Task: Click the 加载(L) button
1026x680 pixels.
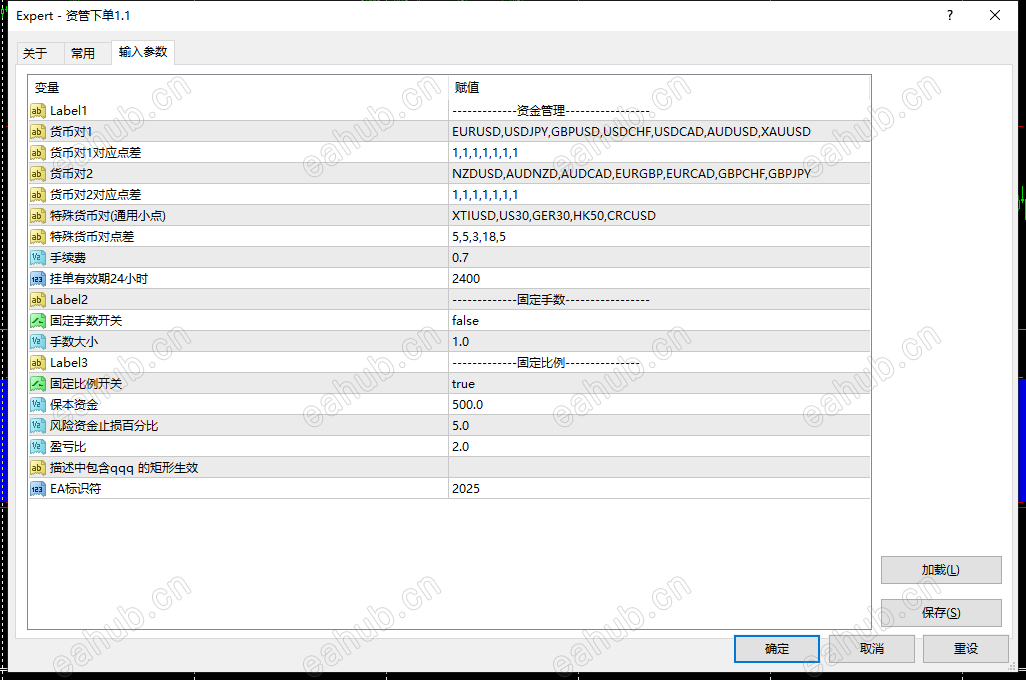Action: (x=941, y=570)
